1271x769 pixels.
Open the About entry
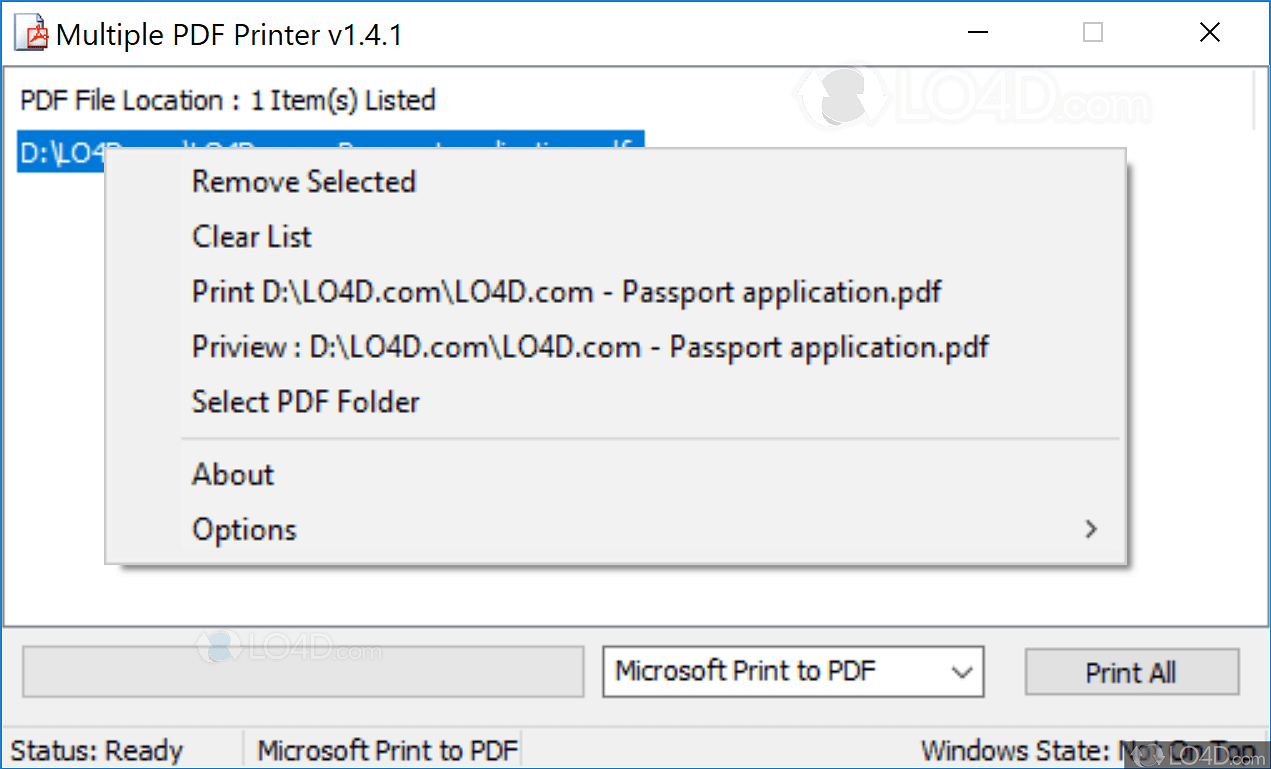coord(232,474)
